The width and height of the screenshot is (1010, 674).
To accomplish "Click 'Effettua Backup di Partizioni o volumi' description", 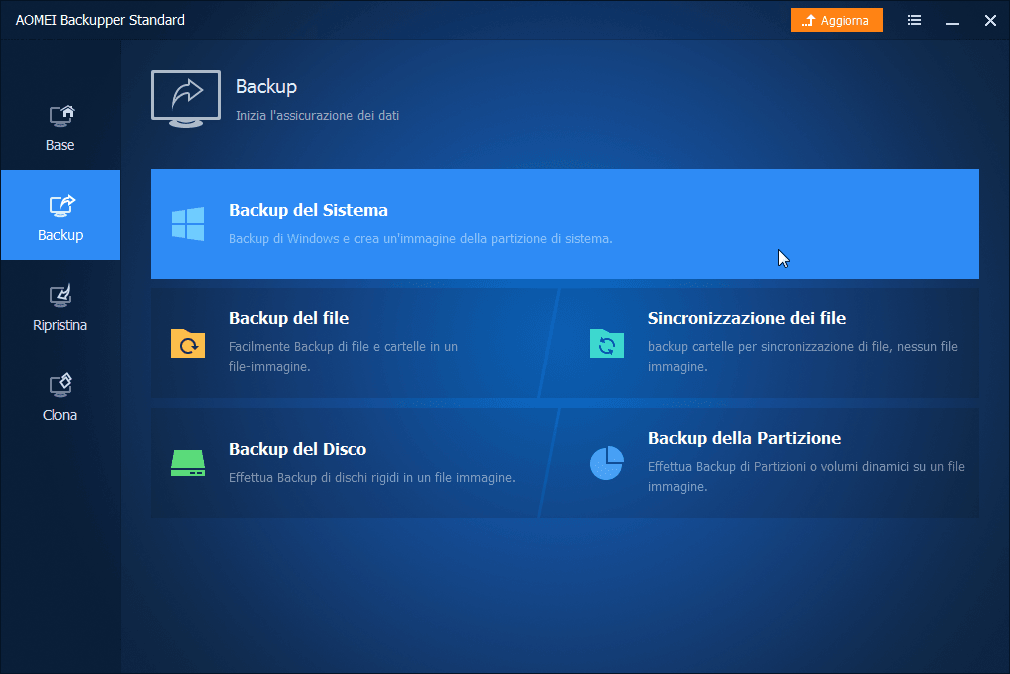I will [806, 476].
